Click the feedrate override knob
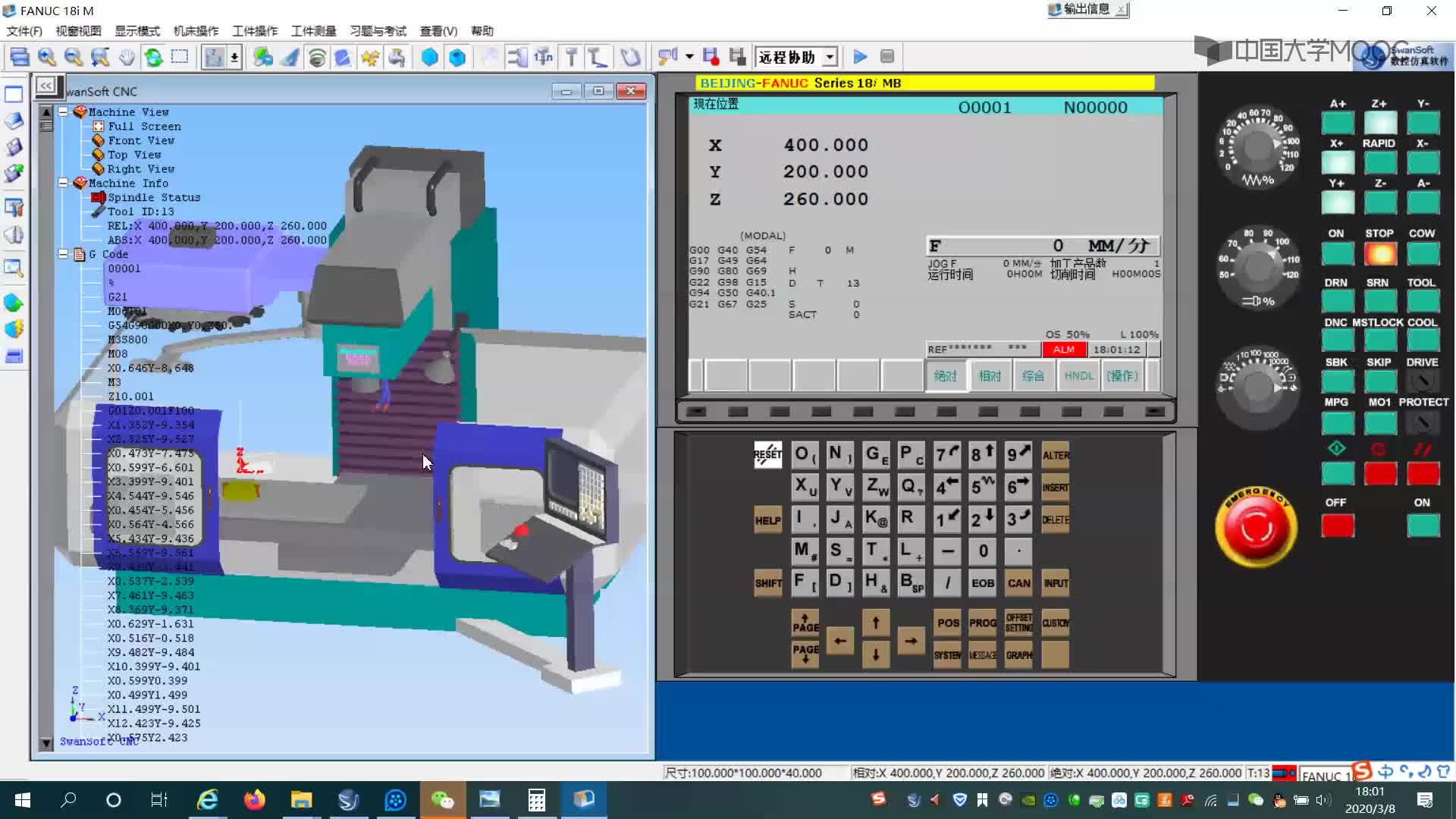This screenshot has width=1456, height=819. 1258,148
